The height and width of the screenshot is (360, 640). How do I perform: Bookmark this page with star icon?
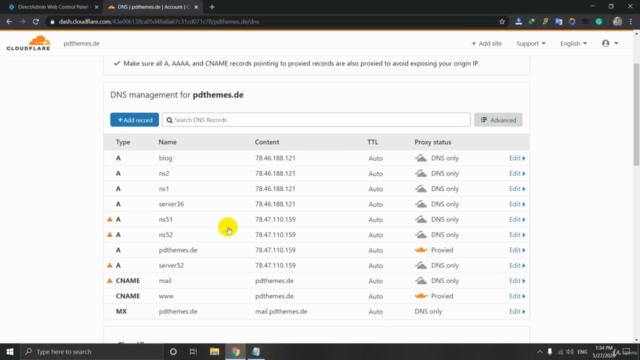tap(502, 22)
